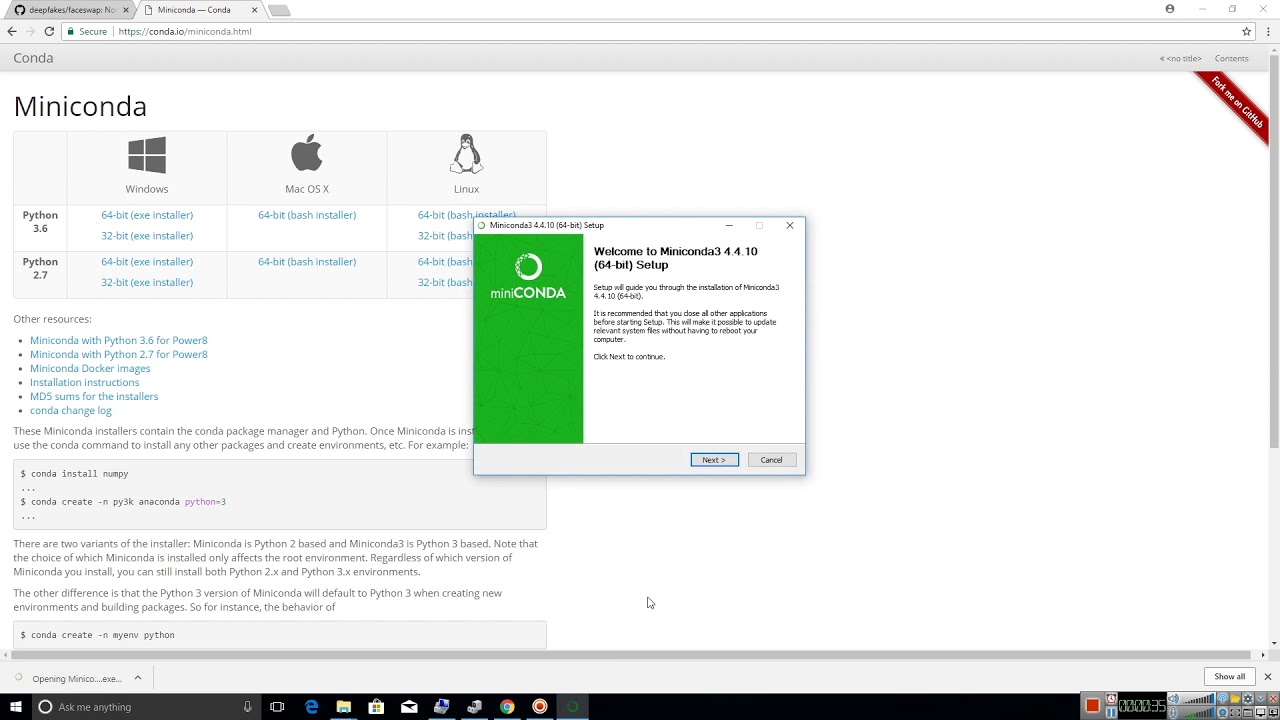The image size is (1280, 720).
Task: Open Miniconda with Python 3.6 for Power8
Action: tap(119, 340)
